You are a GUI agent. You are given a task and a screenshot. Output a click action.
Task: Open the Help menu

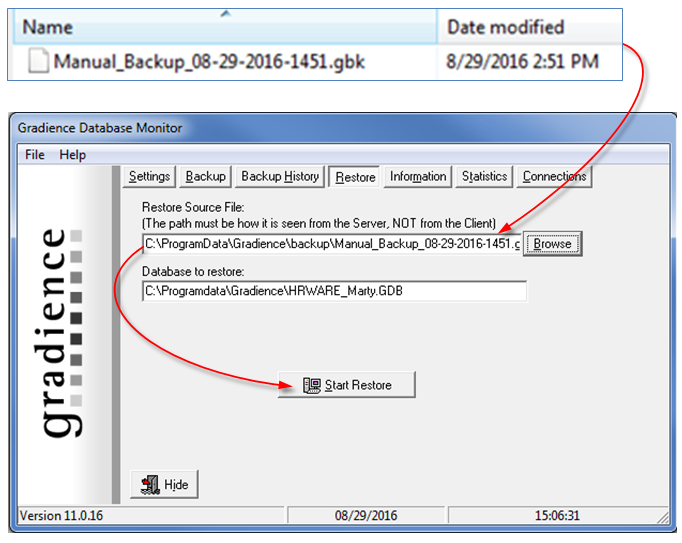tap(72, 155)
